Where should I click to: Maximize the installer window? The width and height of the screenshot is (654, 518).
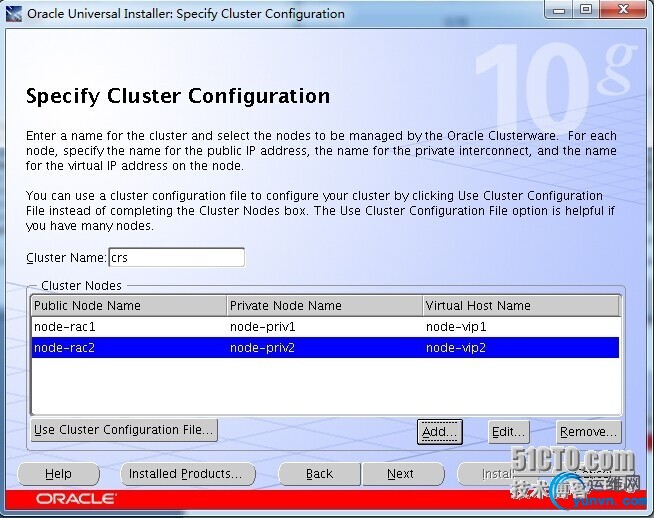pyautogui.click(x=587, y=11)
